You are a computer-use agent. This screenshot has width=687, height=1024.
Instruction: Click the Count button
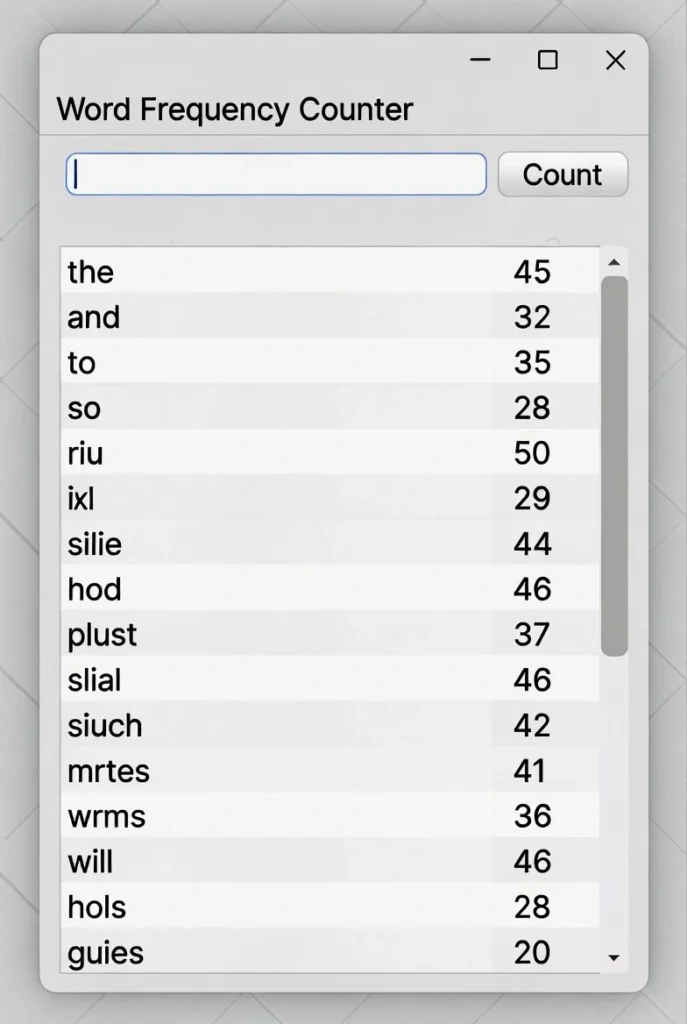(x=562, y=174)
